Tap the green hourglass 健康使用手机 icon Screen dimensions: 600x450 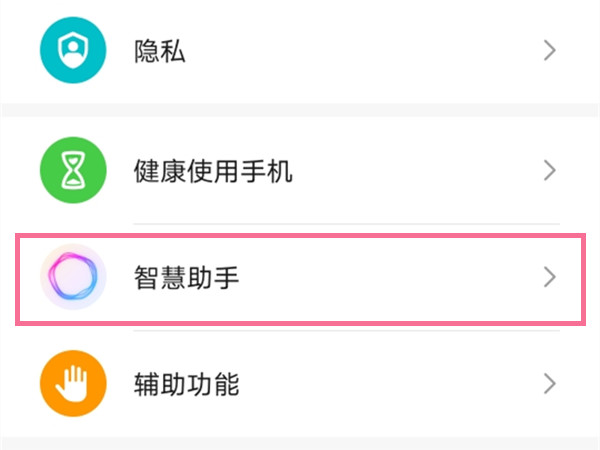[72, 170]
